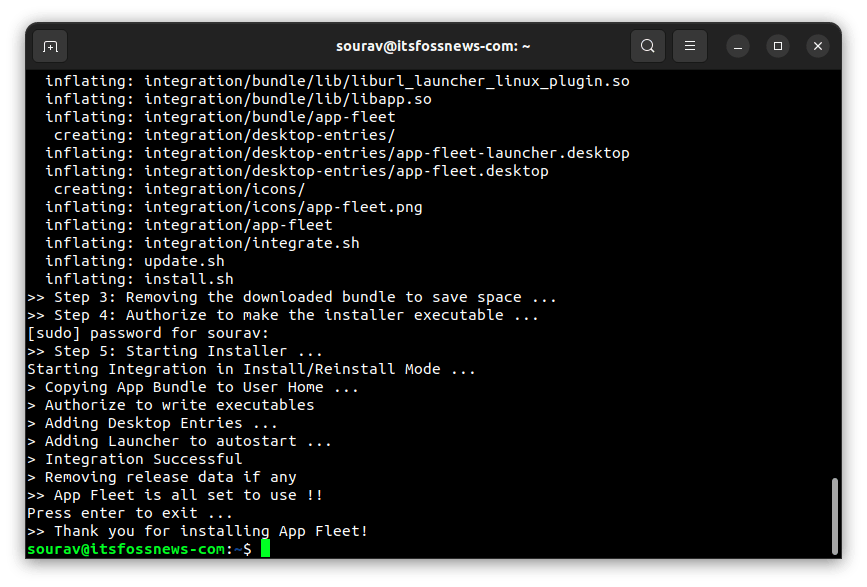Image resolution: width=867 pixels, height=587 pixels.
Task: Click the "inflating: update.sh" line
Action: tap(135, 261)
